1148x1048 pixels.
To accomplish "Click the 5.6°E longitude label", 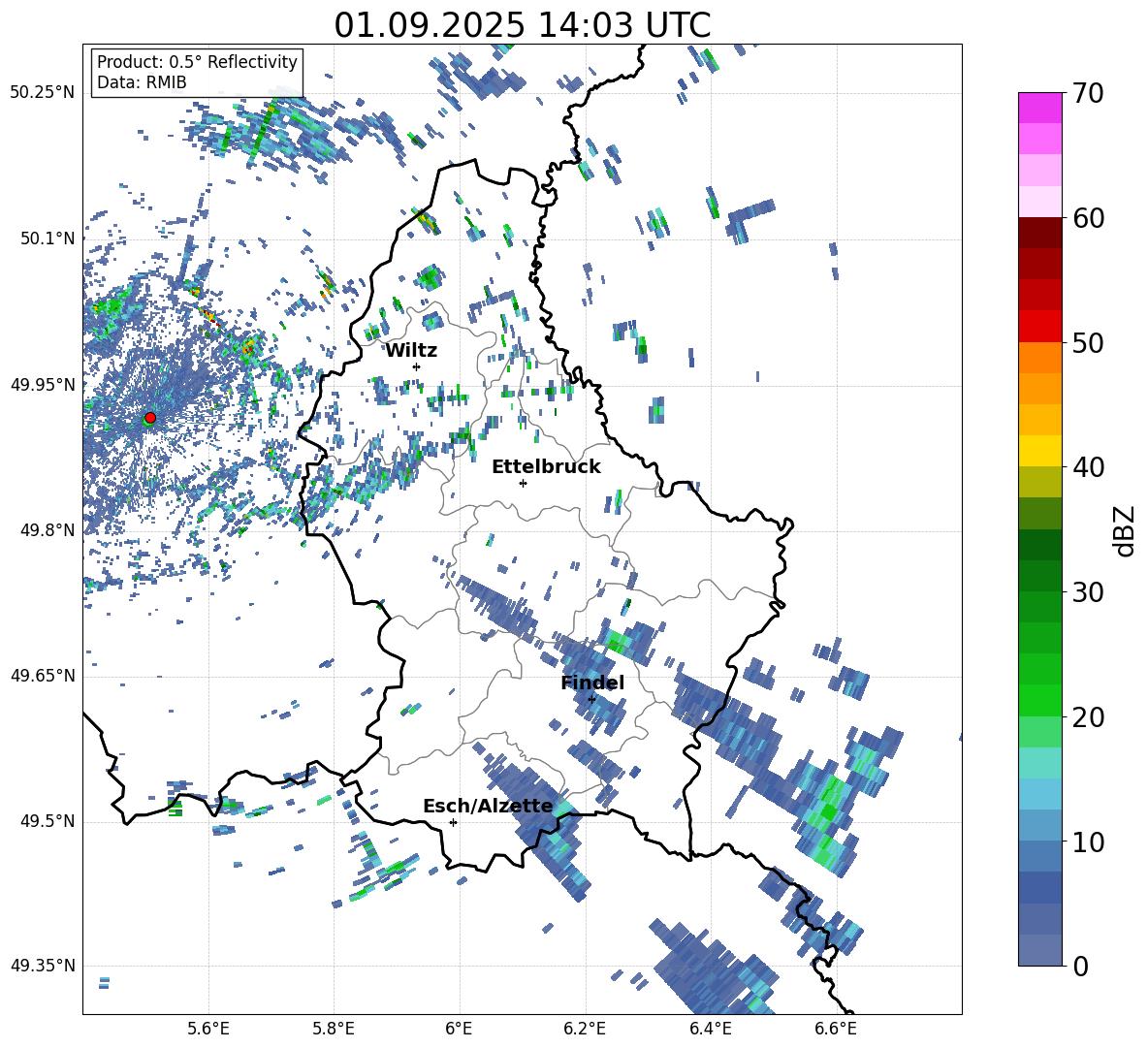I will tap(208, 1029).
